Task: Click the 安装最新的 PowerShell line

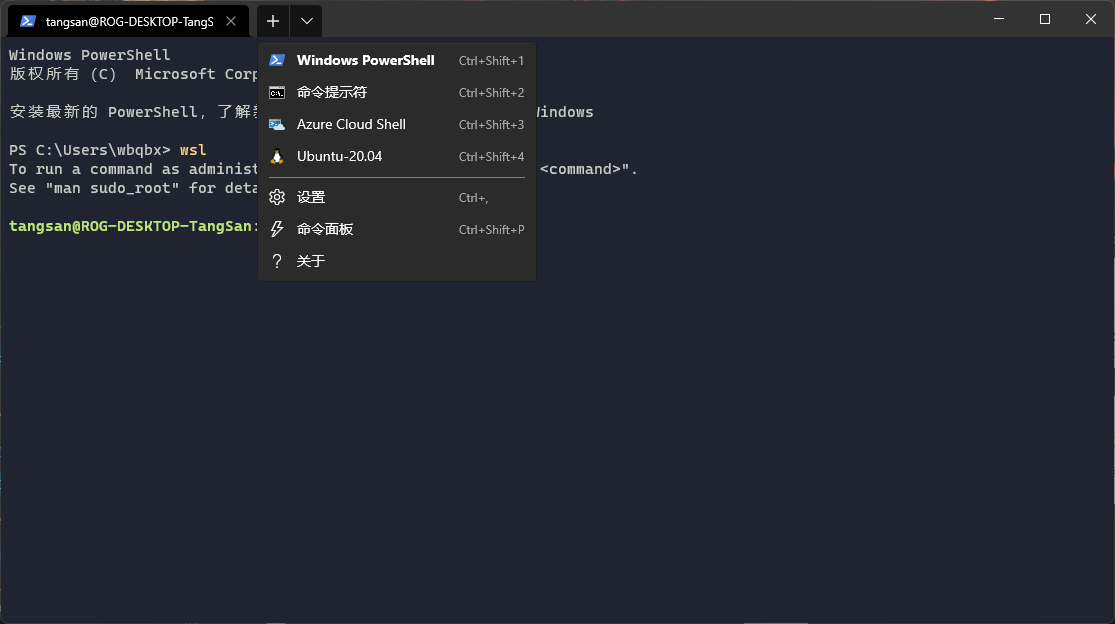Action: pos(133,112)
